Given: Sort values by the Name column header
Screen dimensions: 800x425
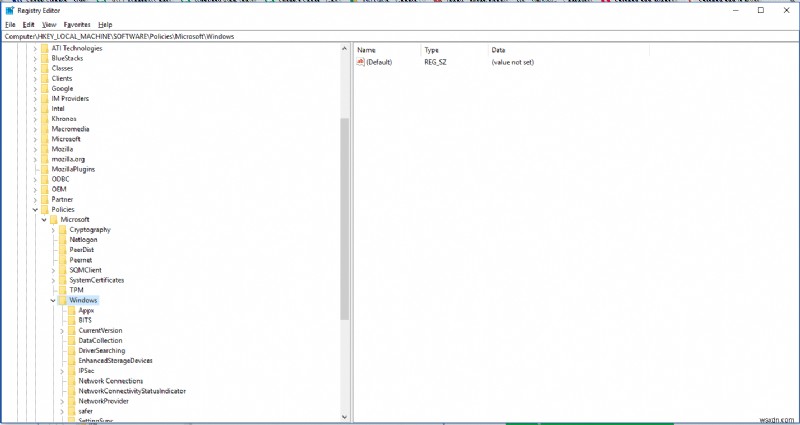Looking at the screenshot, I should point(366,49).
